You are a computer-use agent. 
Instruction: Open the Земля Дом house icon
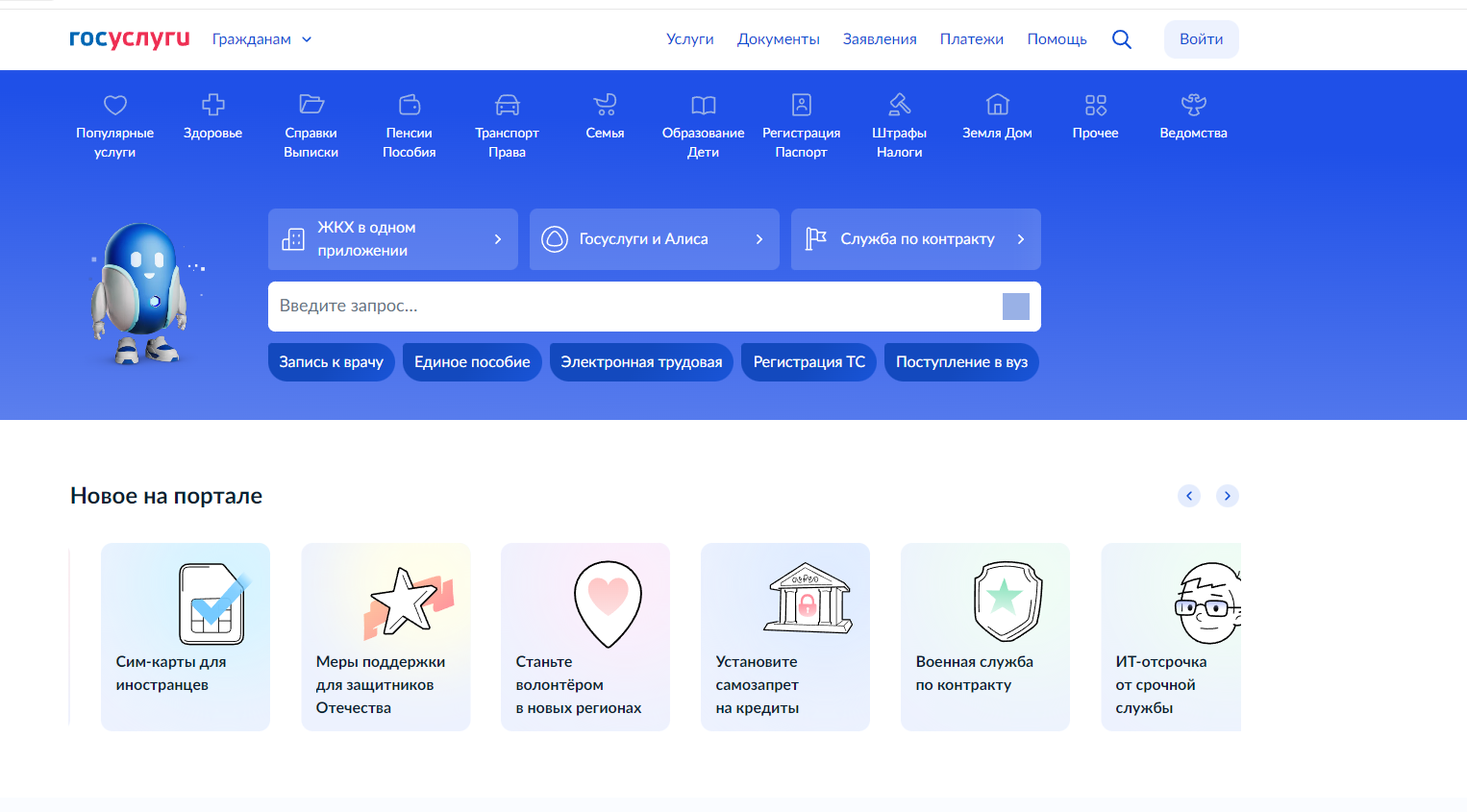coord(998,104)
